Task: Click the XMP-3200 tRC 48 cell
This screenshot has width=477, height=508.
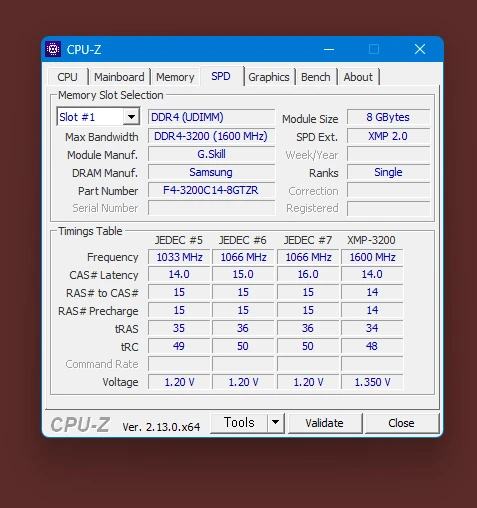Action: [372, 346]
